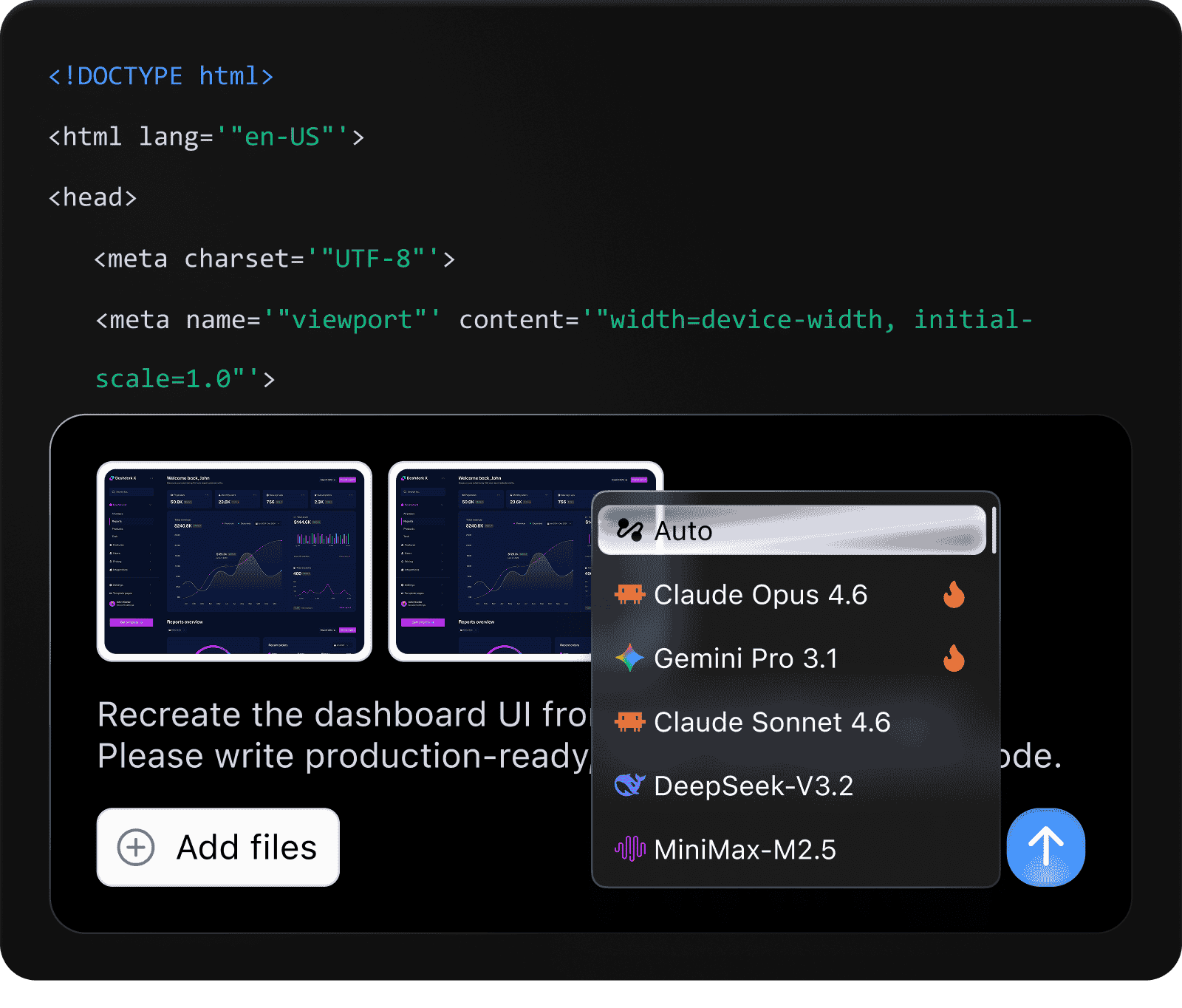Open the second attached dashboard screenshot thumbnail

click(491, 561)
